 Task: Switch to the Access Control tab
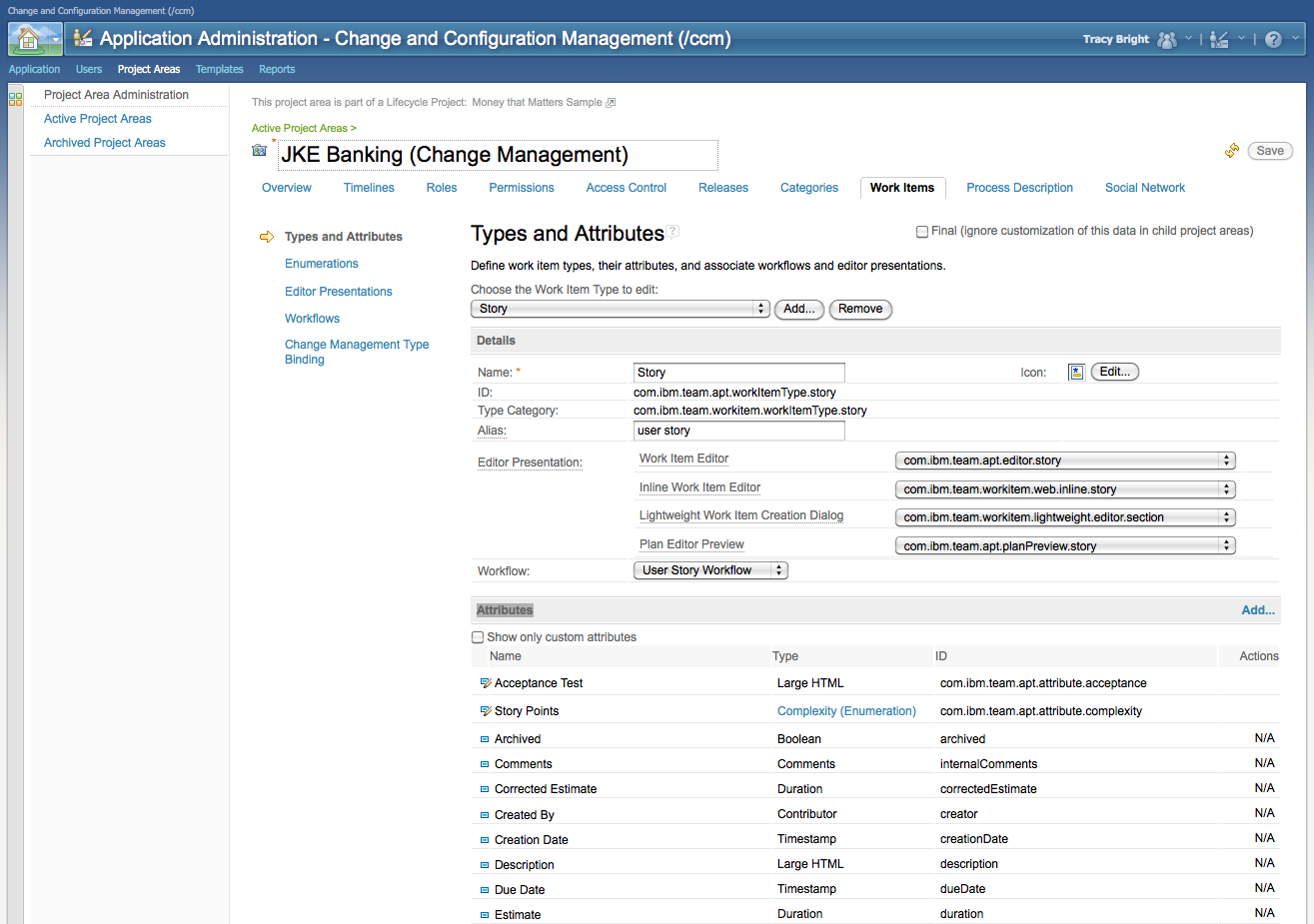pyautogui.click(x=627, y=188)
